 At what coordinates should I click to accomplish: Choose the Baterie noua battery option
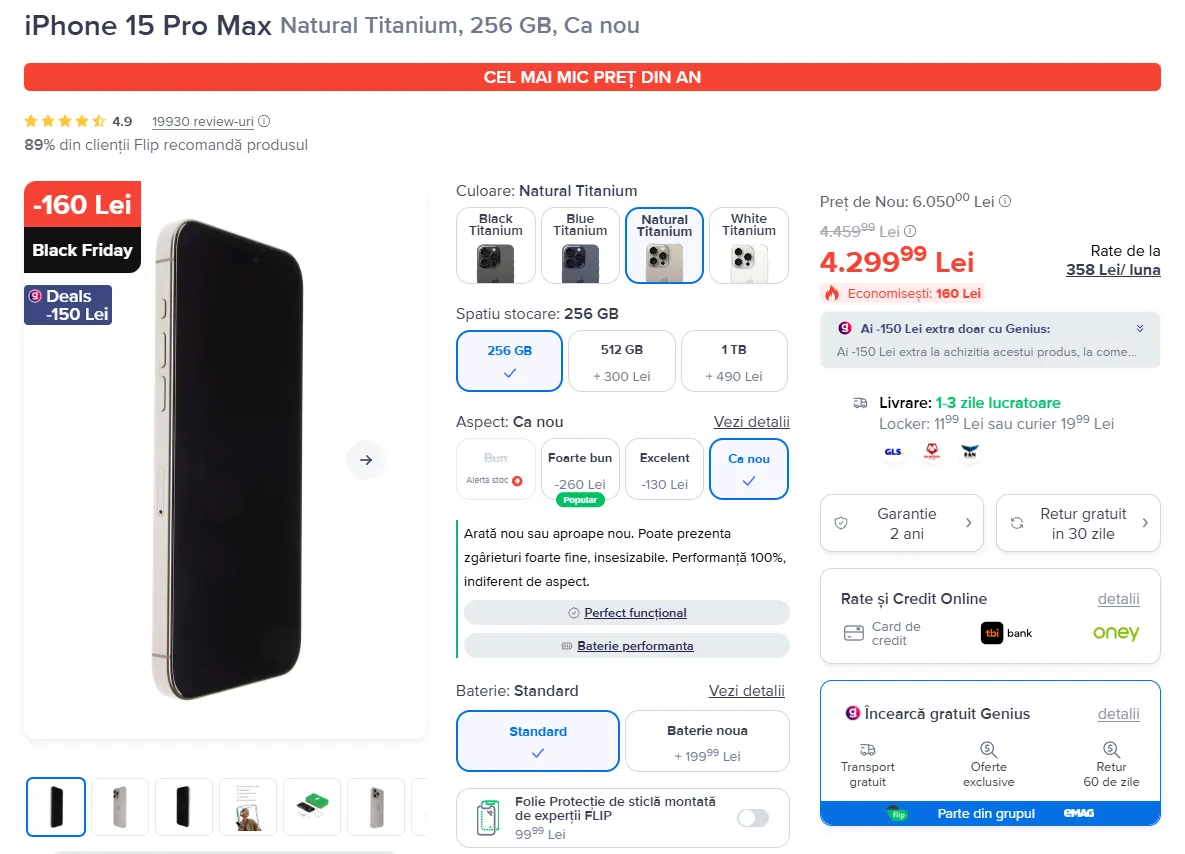coord(707,741)
